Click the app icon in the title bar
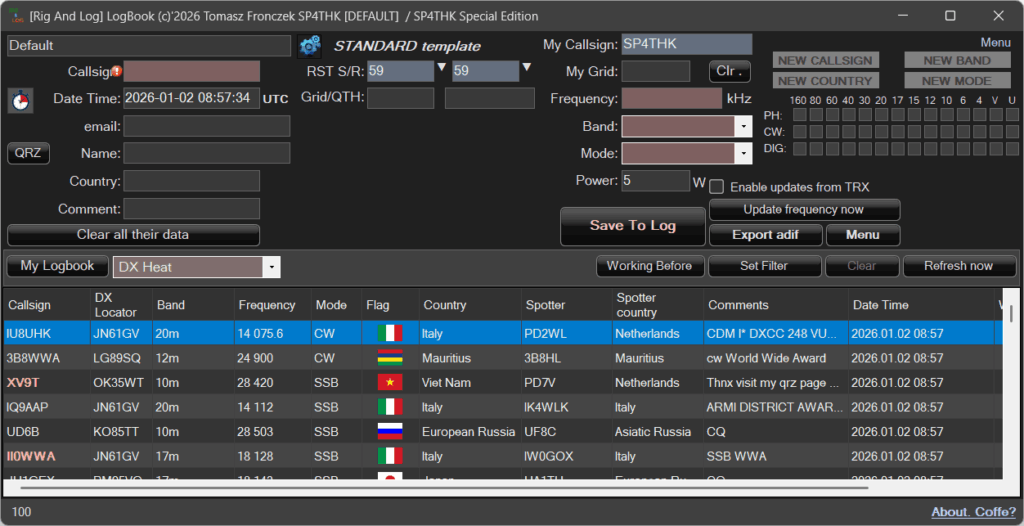The width and height of the screenshot is (1024, 526). tap(16, 16)
